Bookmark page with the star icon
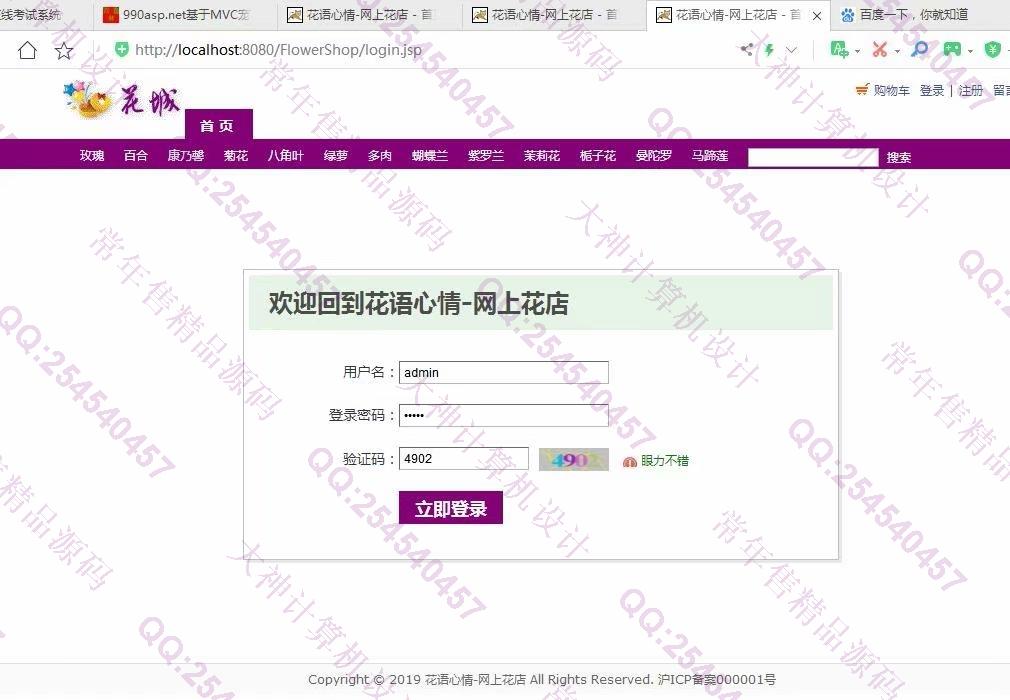 pos(64,50)
